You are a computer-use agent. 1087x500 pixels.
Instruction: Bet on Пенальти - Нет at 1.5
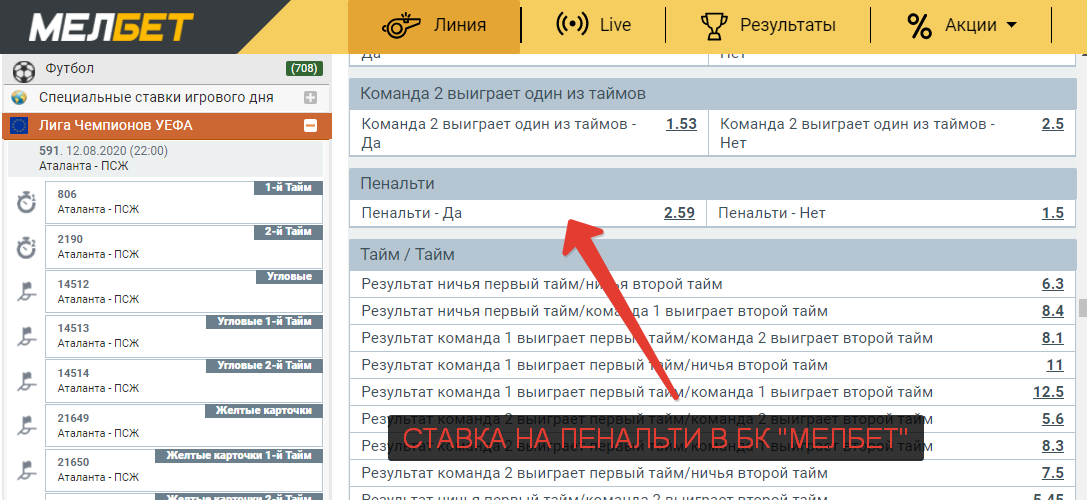pyautogui.click(x=1052, y=213)
